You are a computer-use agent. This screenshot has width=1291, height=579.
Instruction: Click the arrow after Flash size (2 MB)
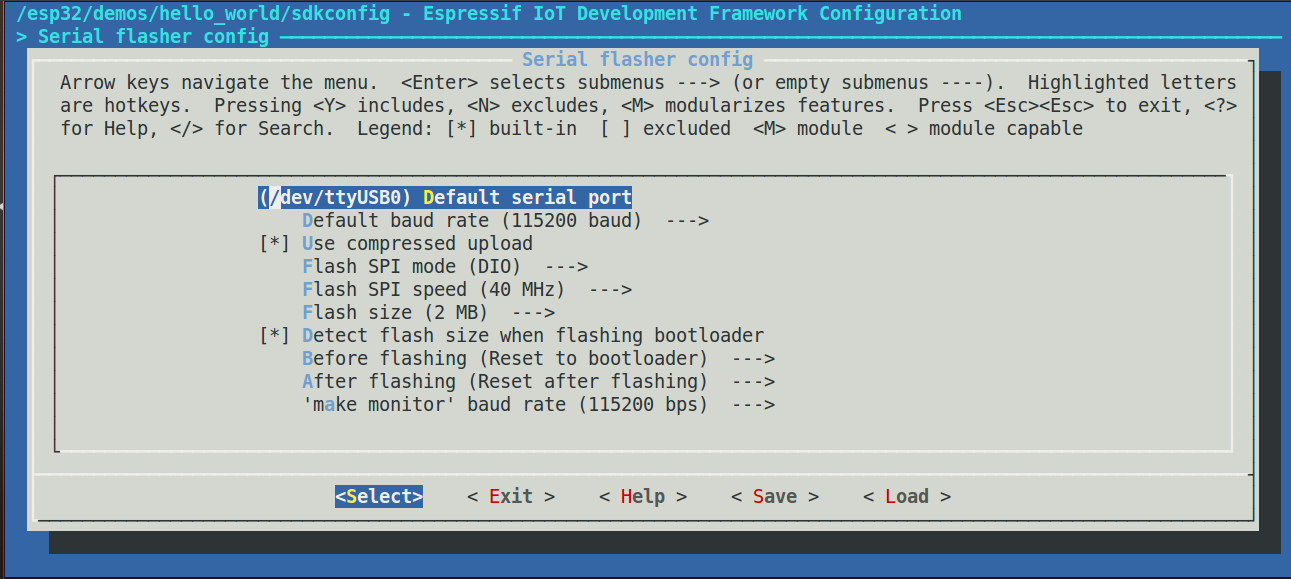[x=533, y=312]
